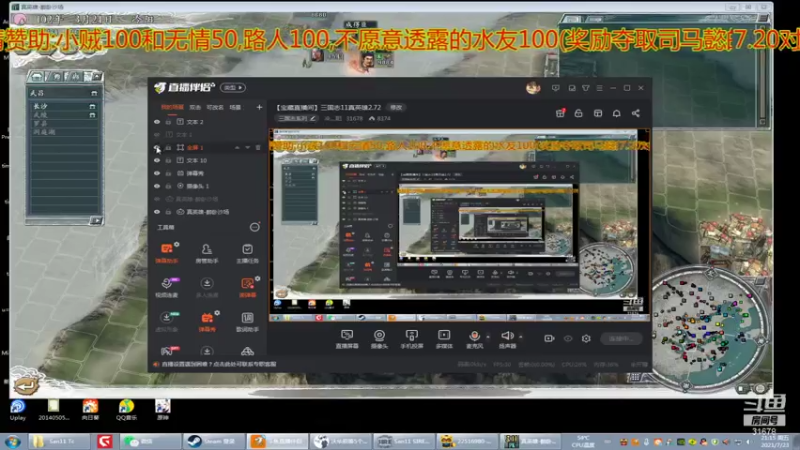Viewport: 800px width, 450px height.
Task: Click the return arrow button in game
Action: (26, 385)
